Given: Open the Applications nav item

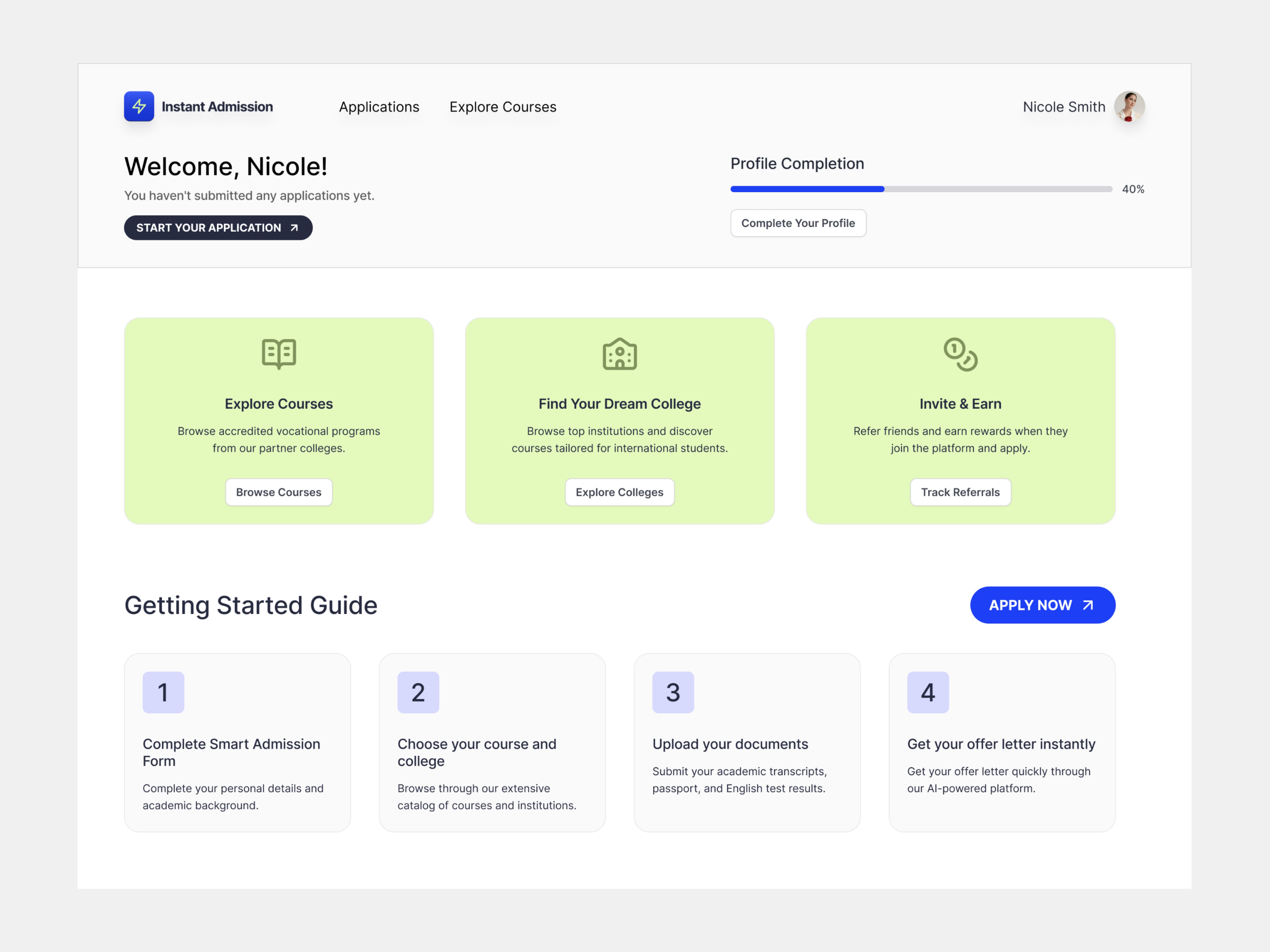Looking at the screenshot, I should pyautogui.click(x=379, y=107).
